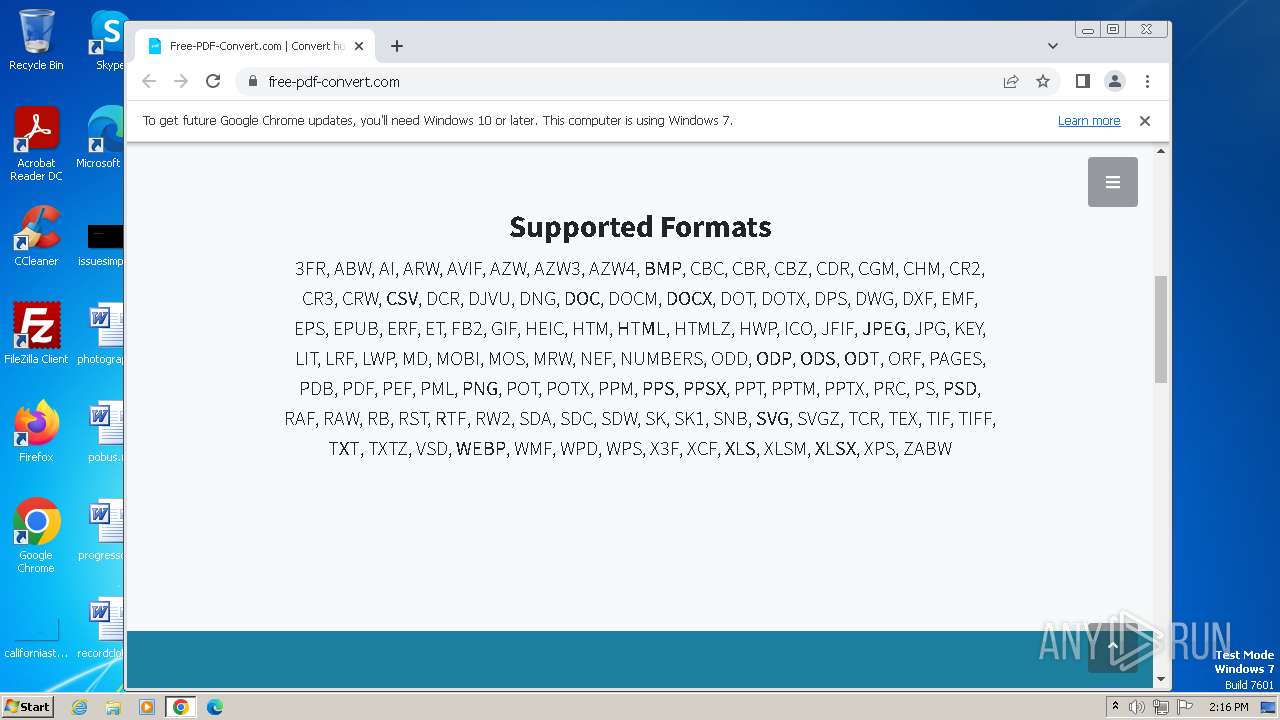Open Windows Media Player from taskbar
The width and height of the screenshot is (1280, 720).
coord(147,707)
